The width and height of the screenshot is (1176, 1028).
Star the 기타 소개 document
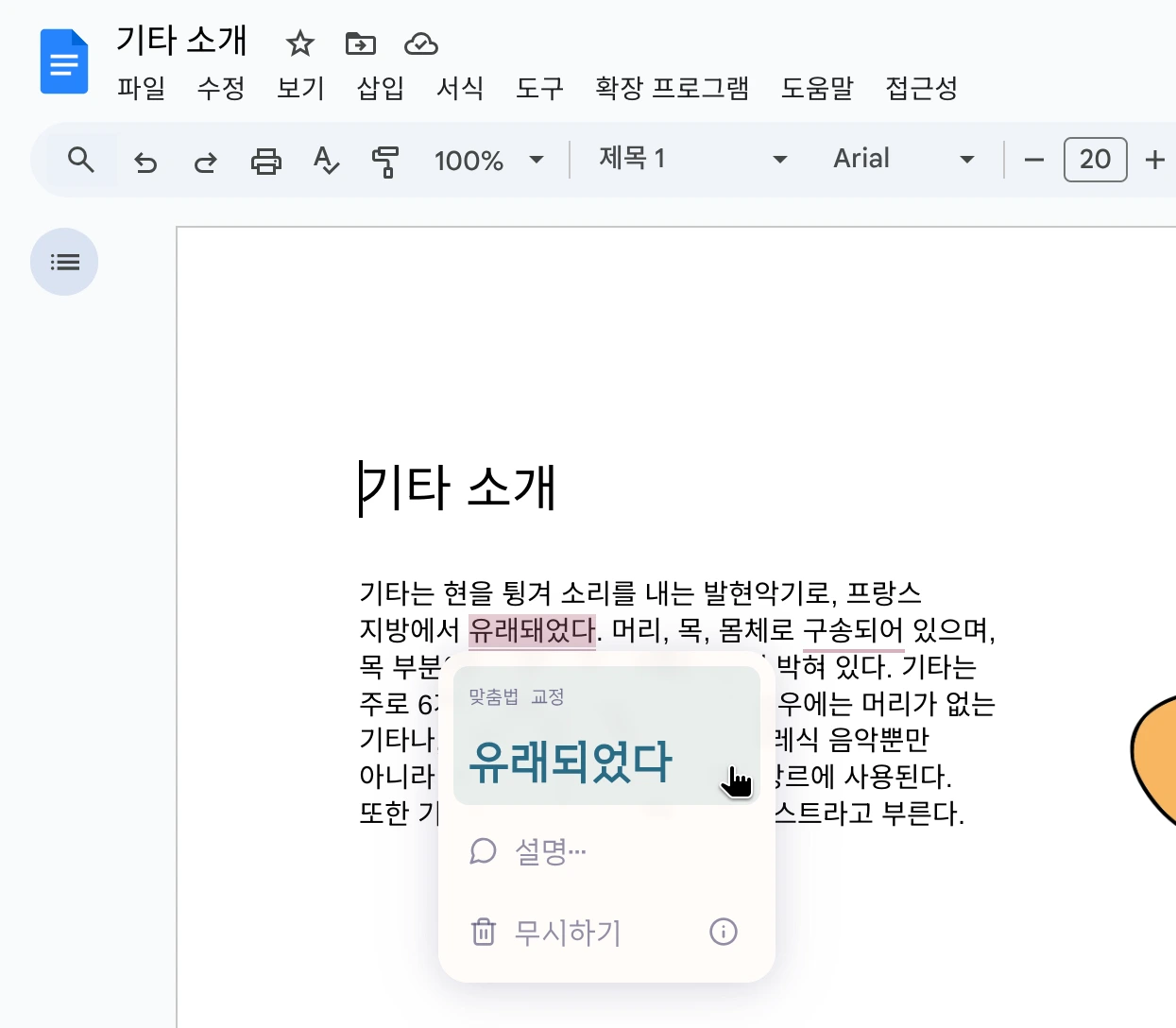tap(299, 43)
